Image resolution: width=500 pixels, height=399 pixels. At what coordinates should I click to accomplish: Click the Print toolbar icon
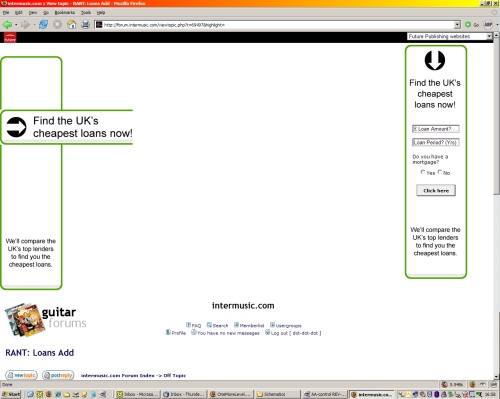tap(85, 24)
